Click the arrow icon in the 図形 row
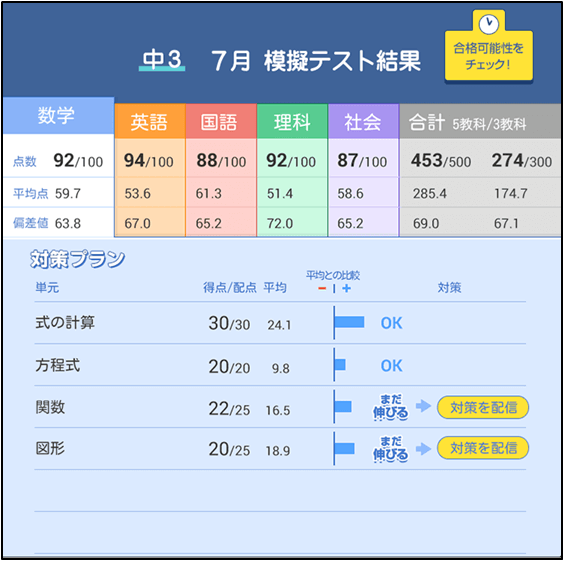The image size is (564, 561). coord(423,448)
